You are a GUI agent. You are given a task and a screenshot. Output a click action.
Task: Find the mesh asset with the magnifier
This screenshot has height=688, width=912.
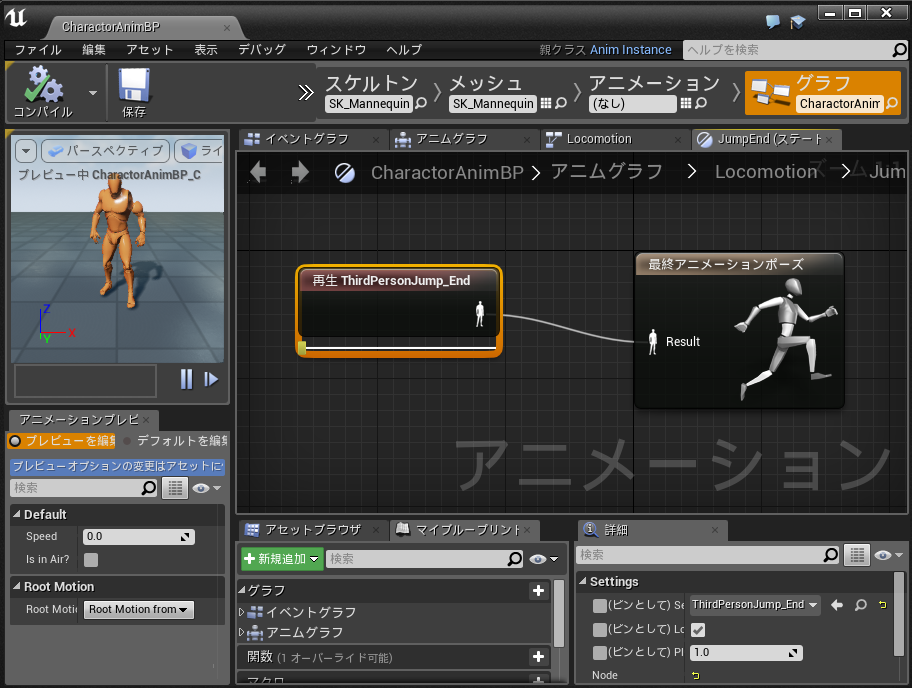[561, 104]
